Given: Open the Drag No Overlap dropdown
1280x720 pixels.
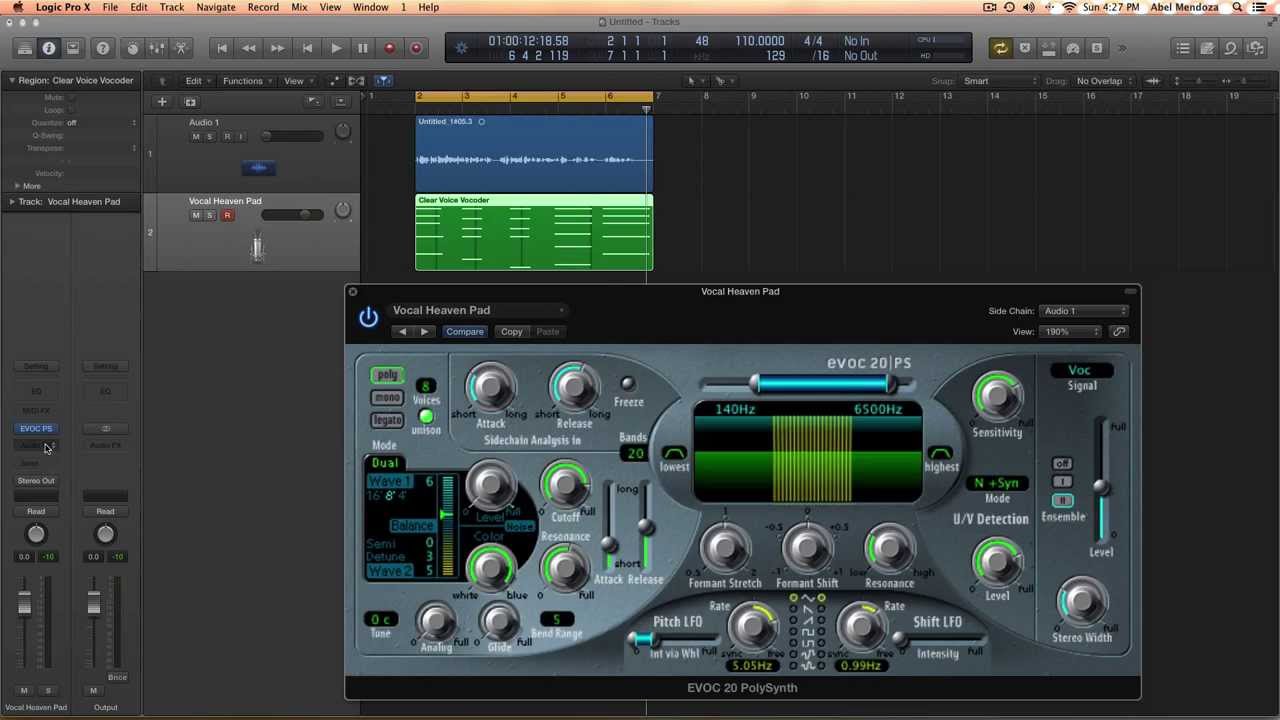Looking at the screenshot, I should tap(1104, 81).
